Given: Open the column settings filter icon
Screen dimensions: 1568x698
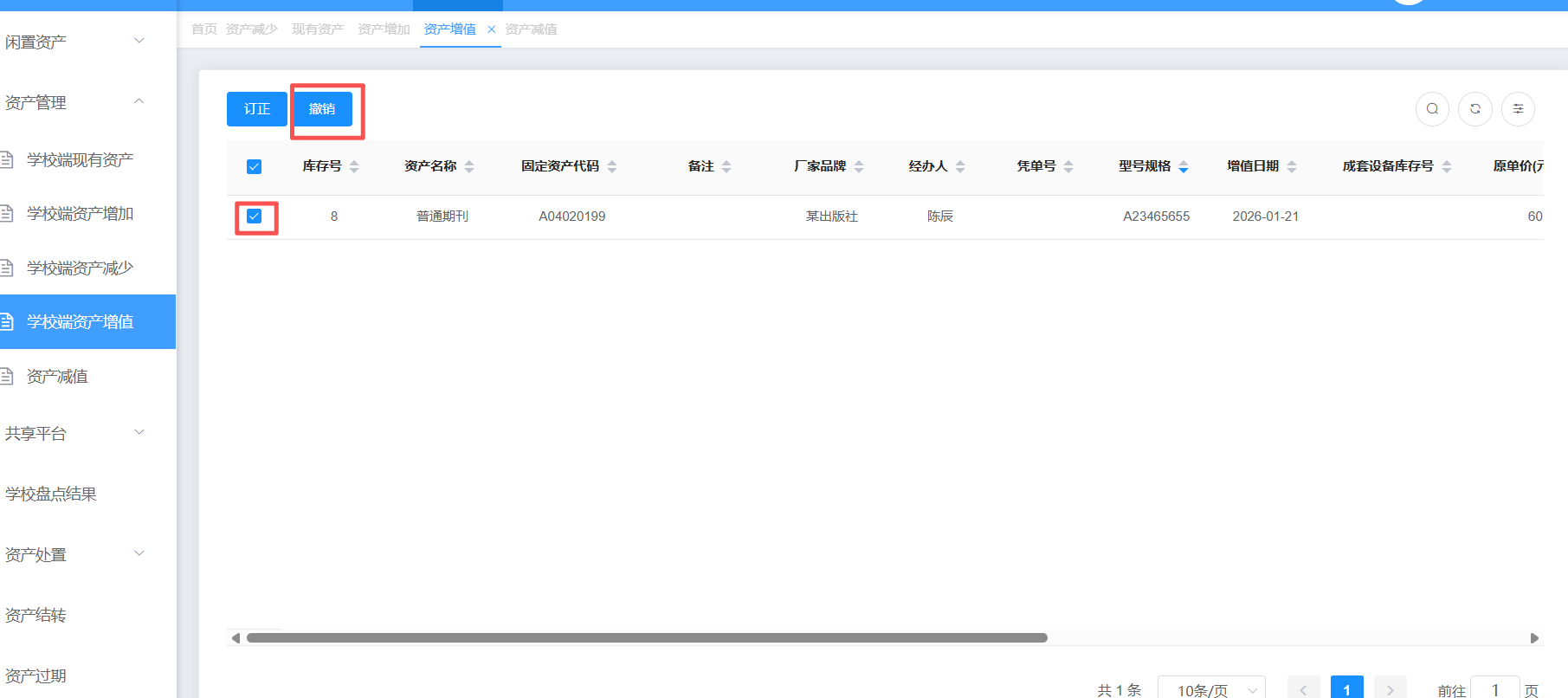Looking at the screenshot, I should [1517, 109].
